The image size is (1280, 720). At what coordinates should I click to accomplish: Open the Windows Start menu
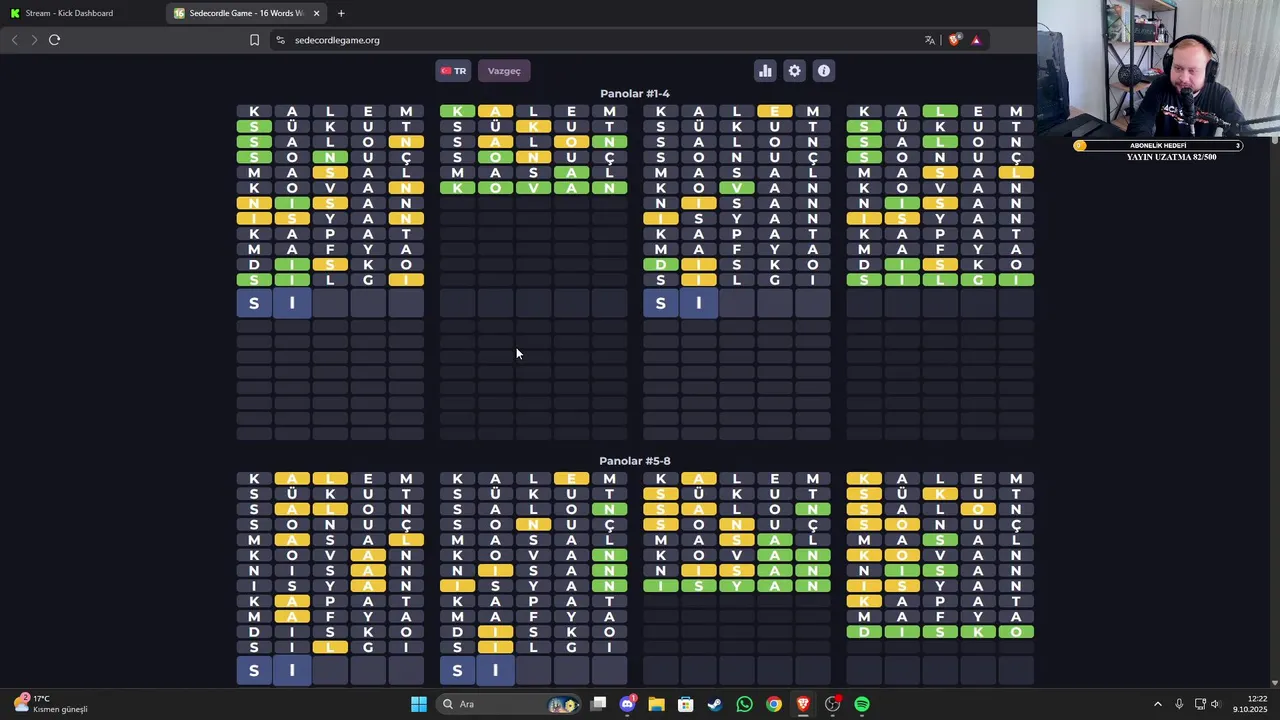(419, 704)
